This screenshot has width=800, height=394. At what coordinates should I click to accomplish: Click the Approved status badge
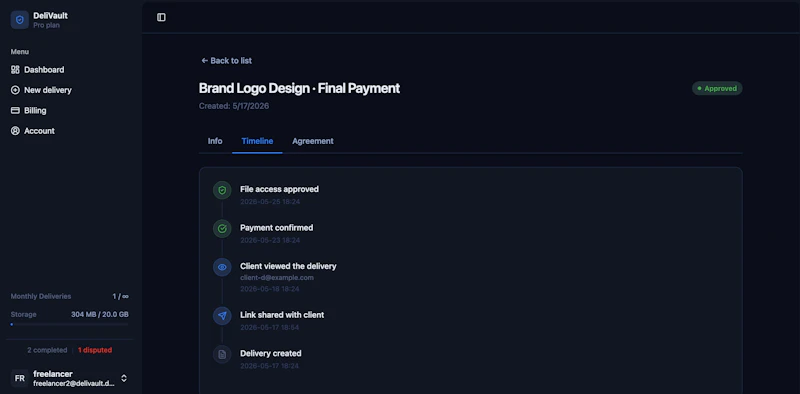coord(717,88)
